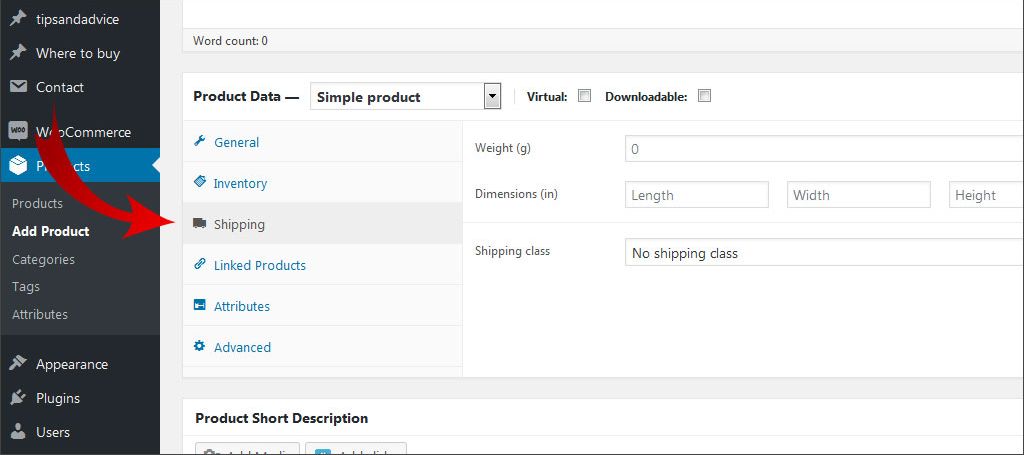The image size is (1024, 455).
Task: Open the Users menu in sidebar
Action: 52,432
